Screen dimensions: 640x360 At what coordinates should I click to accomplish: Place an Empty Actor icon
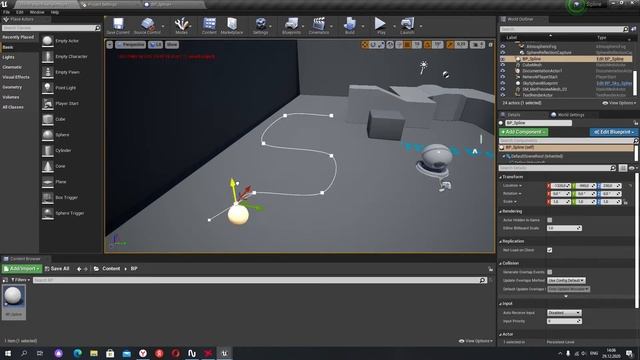(48, 41)
